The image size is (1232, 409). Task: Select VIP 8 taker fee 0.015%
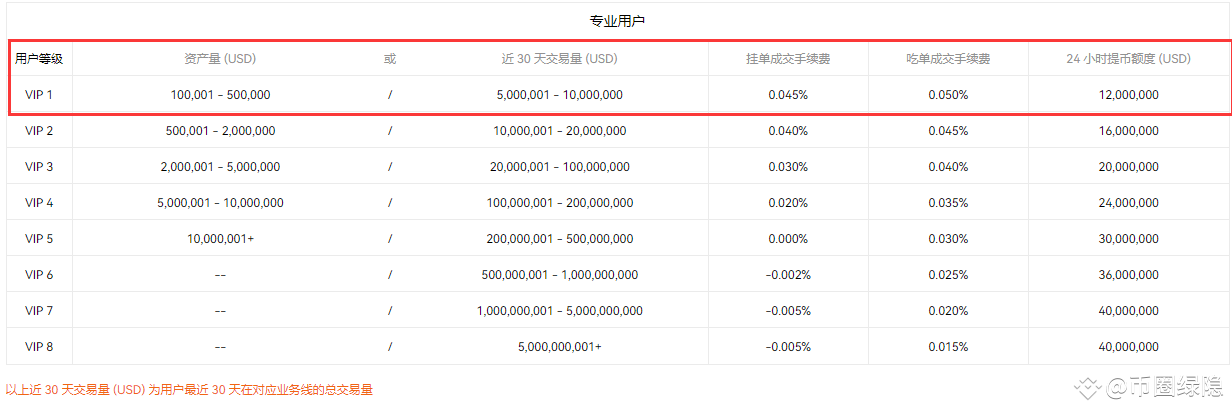click(x=948, y=347)
